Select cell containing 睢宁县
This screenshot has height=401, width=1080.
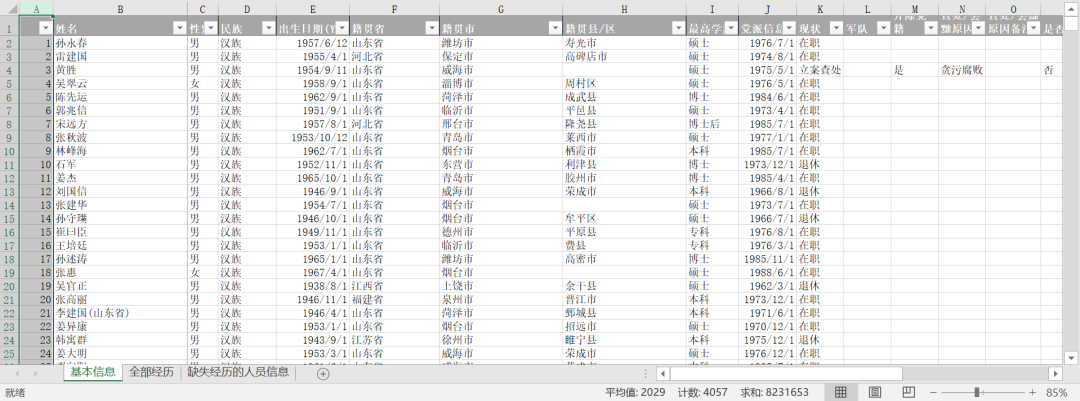(x=624, y=340)
